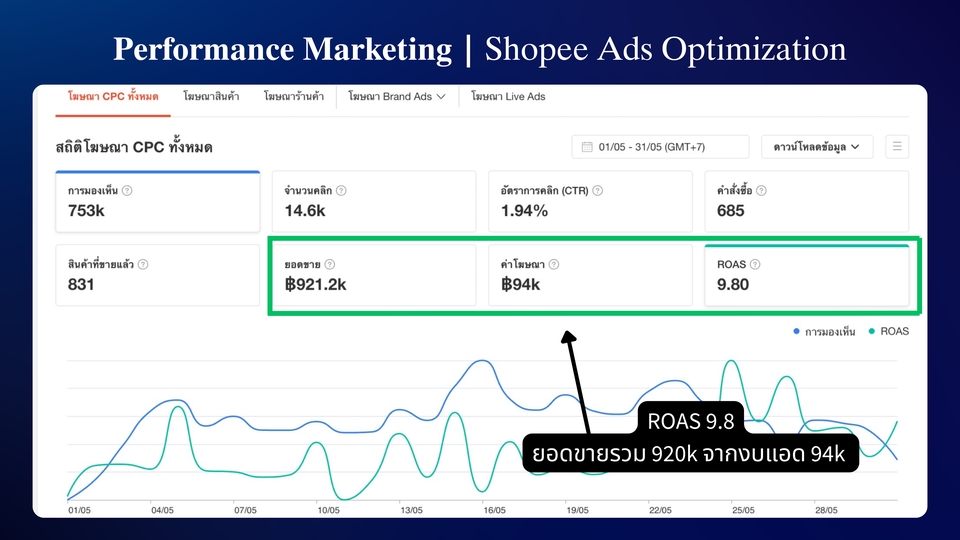
Task: Open the date range picker 01/05 - 31/05
Action: click(x=660, y=147)
